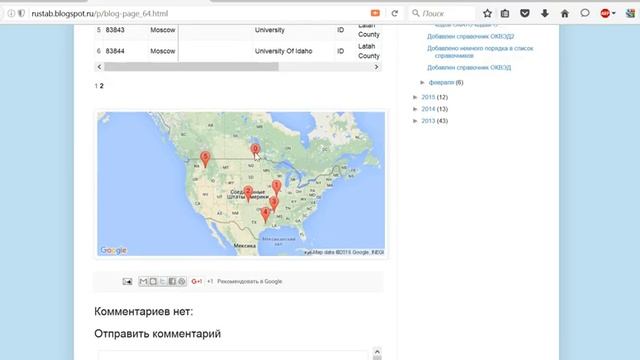640x360 pixels.
Task: Open 'Добавлен справочник ОКВЭД2' post link
Action: [x=471, y=36]
